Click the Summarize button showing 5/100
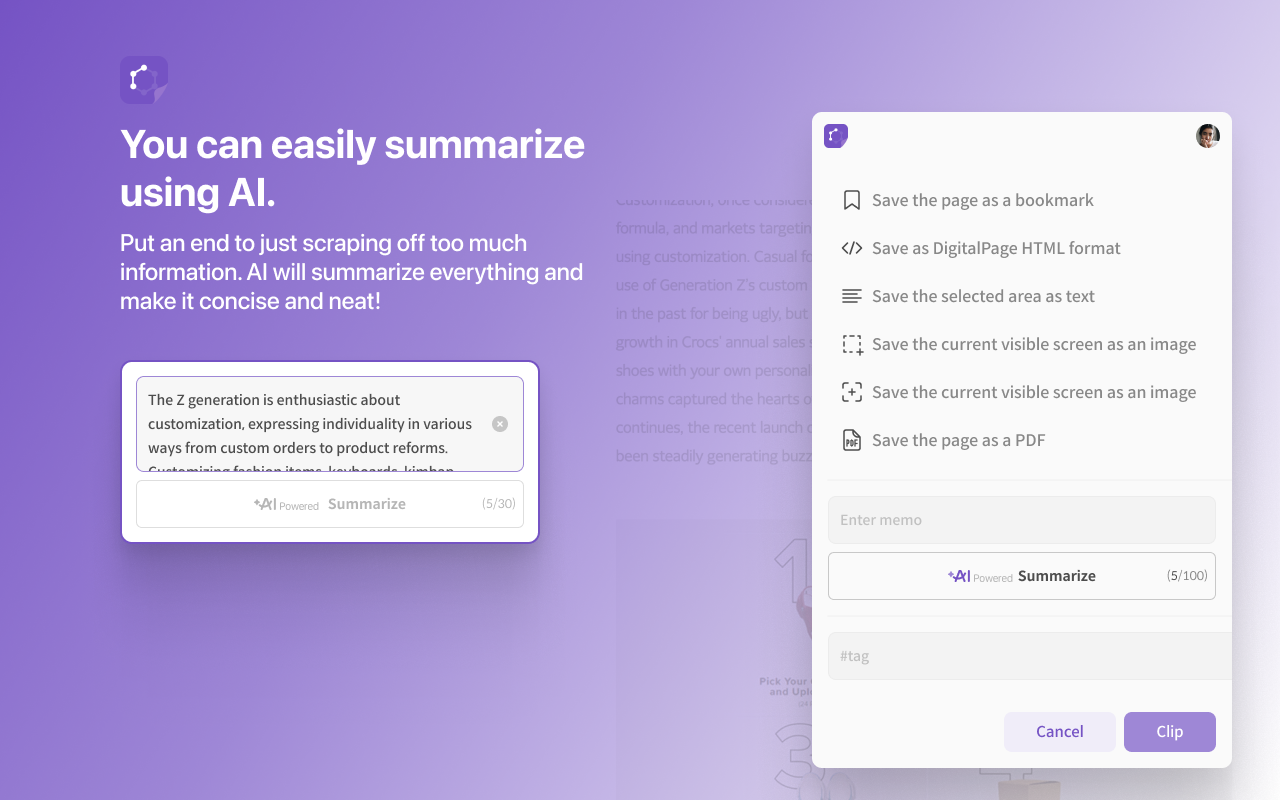 coord(1021,576)
